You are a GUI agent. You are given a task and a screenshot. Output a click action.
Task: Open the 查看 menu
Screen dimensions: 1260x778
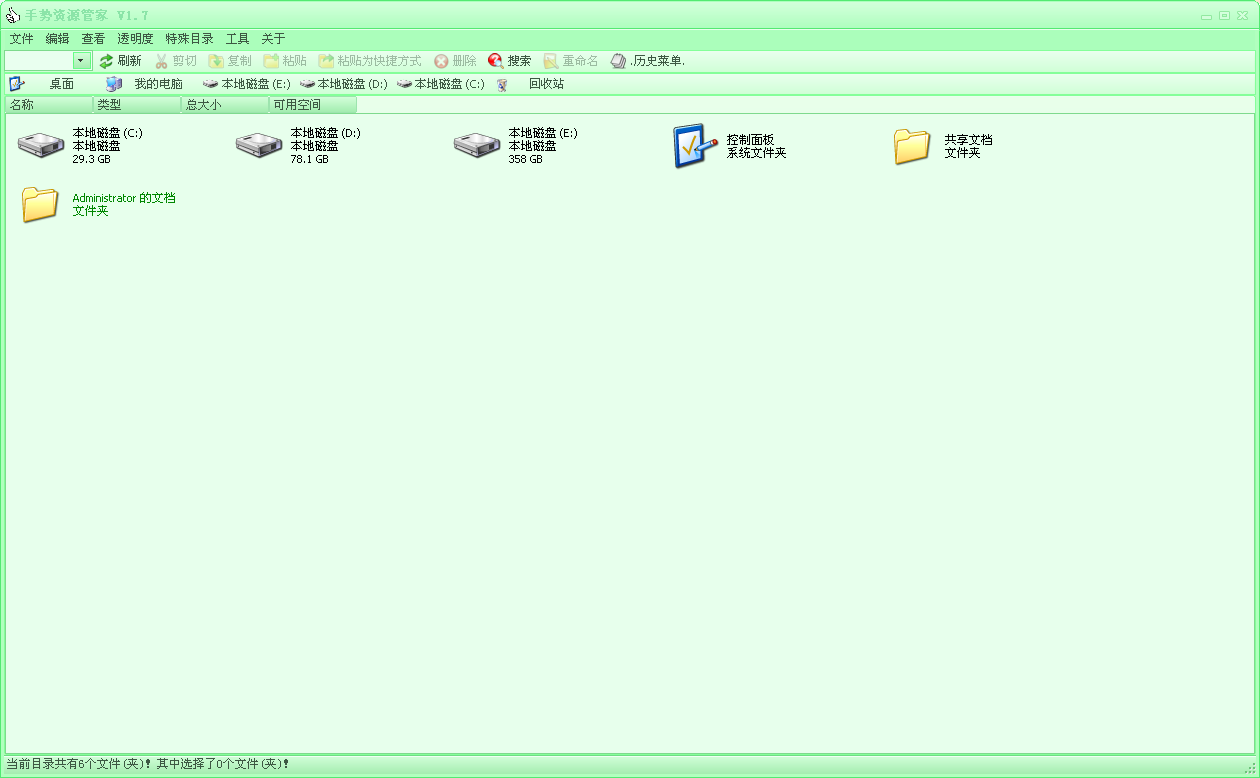pos(93,39)
